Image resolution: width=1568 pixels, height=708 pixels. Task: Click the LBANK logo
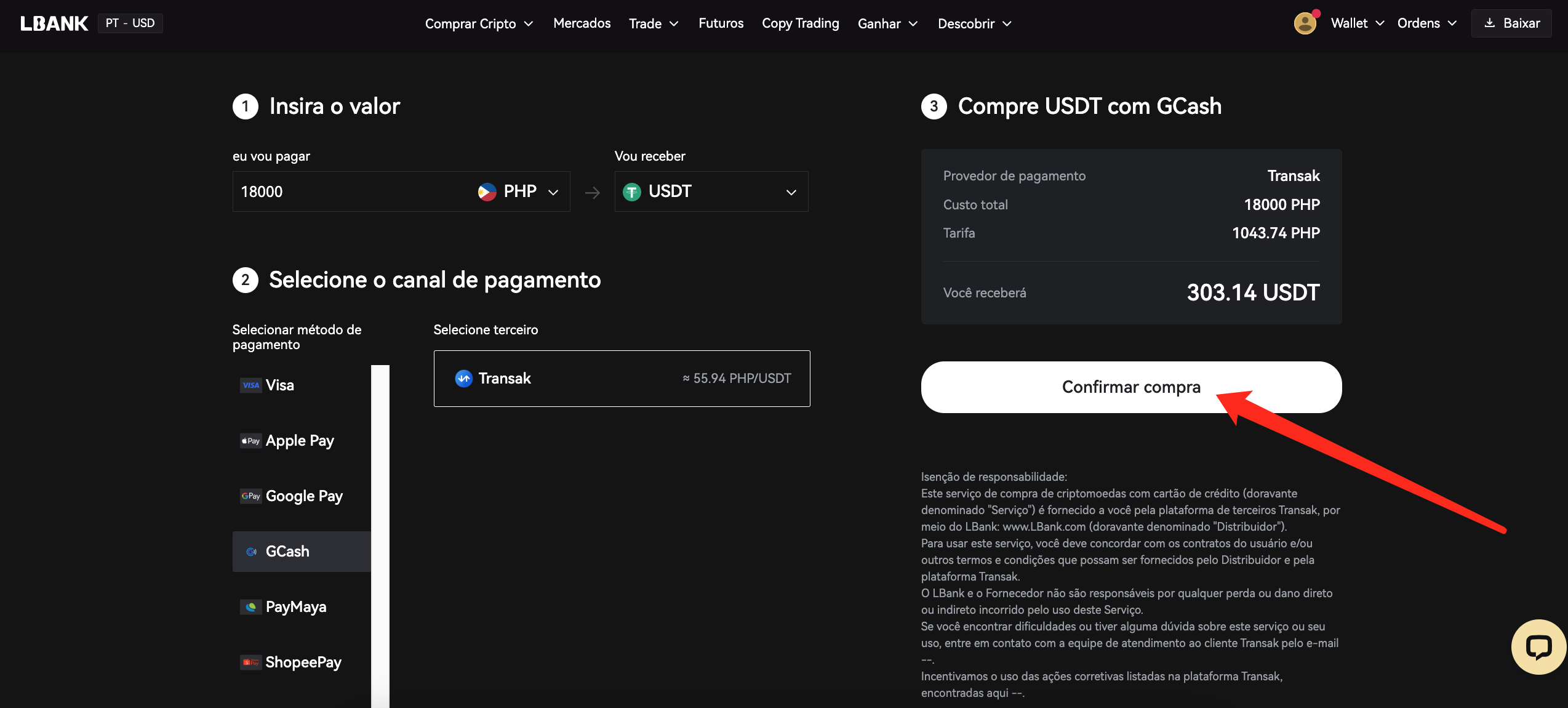[54, 23]
